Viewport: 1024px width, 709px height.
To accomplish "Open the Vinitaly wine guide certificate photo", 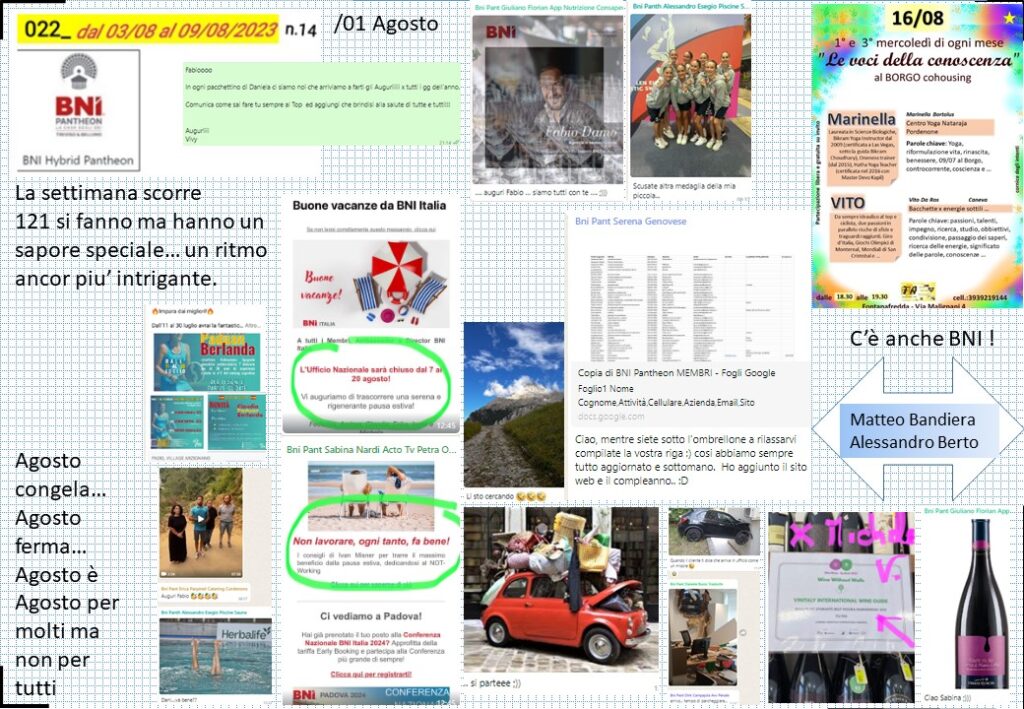I will point(842,607).
